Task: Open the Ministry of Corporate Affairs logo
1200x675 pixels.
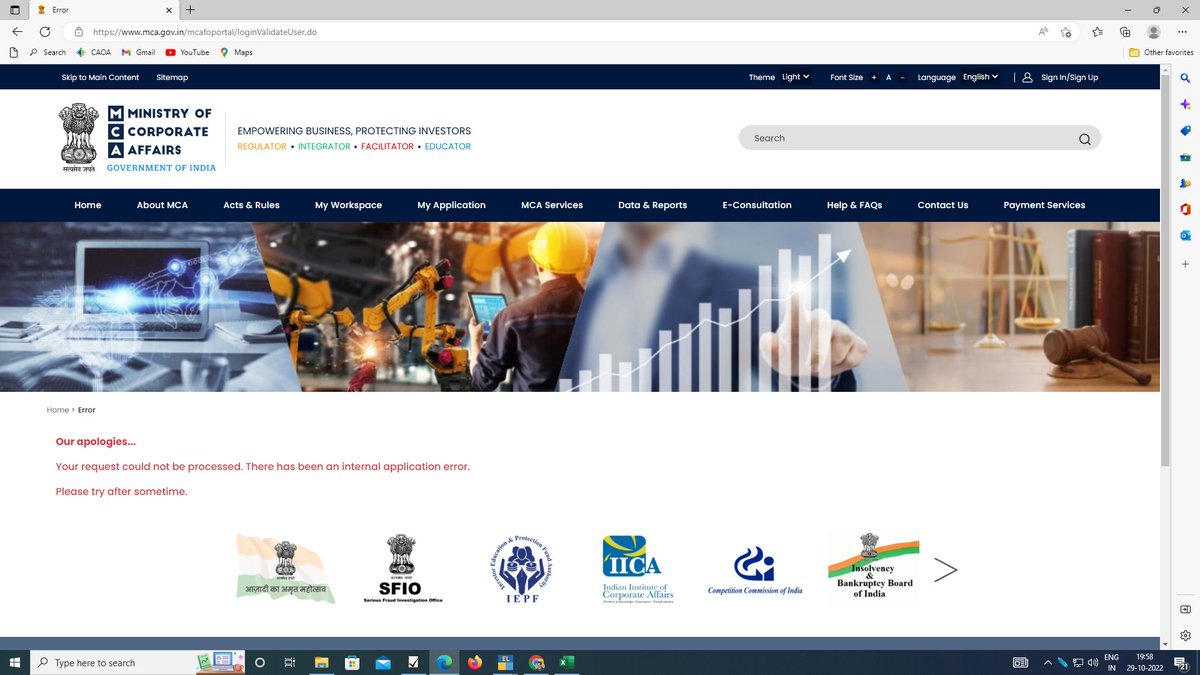Action: click(x=136, y=138)
